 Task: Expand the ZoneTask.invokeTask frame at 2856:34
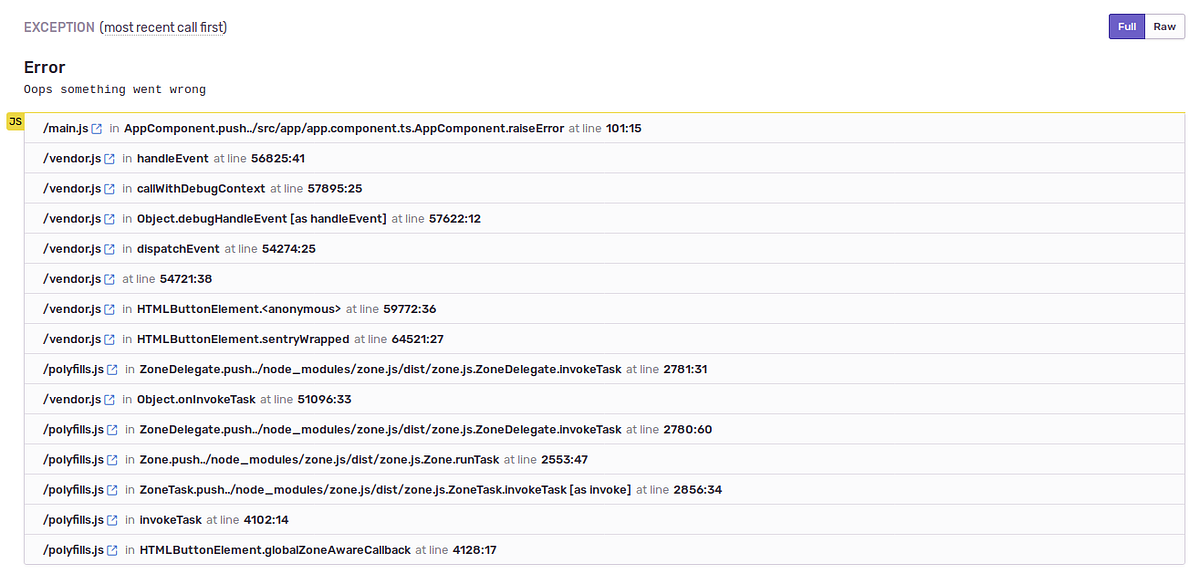(x=604, y=490)
